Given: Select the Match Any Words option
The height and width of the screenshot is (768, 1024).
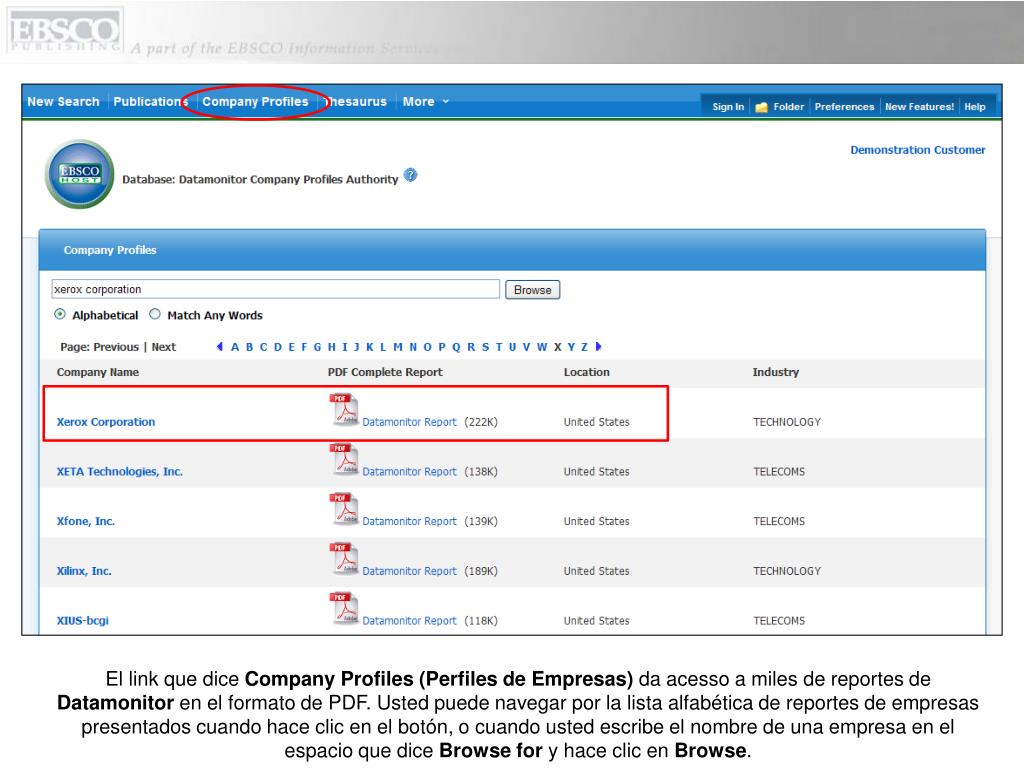Looking at the screenshot, I should (155, 314).
